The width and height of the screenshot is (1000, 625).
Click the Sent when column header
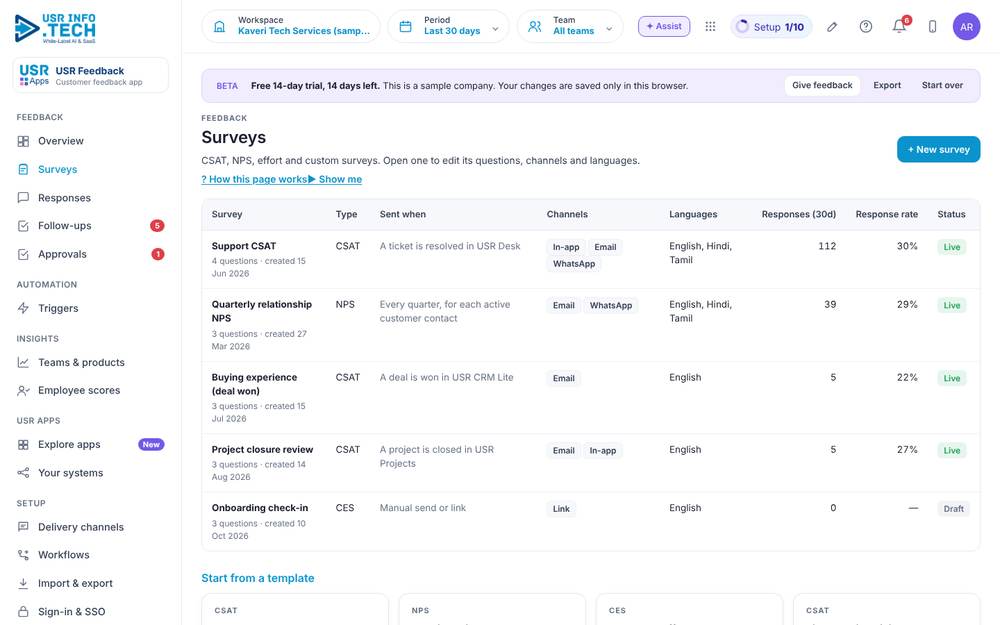click(x=402, y=214)
